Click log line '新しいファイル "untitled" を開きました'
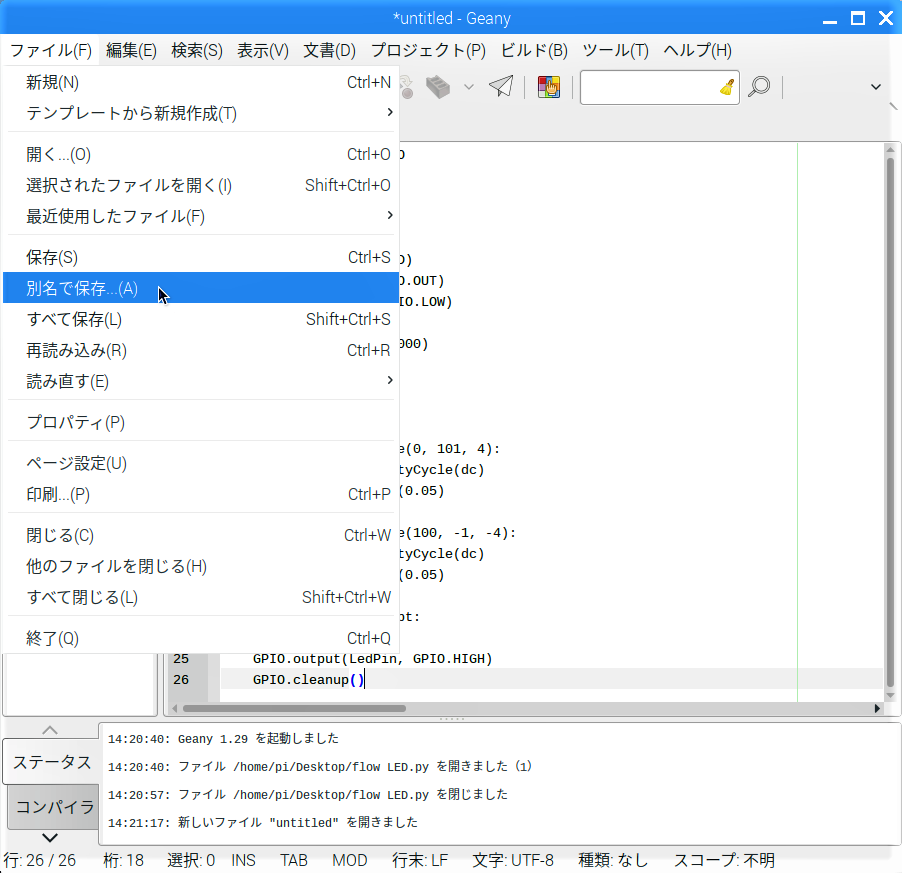902x873 pixels. pos(263,822)
